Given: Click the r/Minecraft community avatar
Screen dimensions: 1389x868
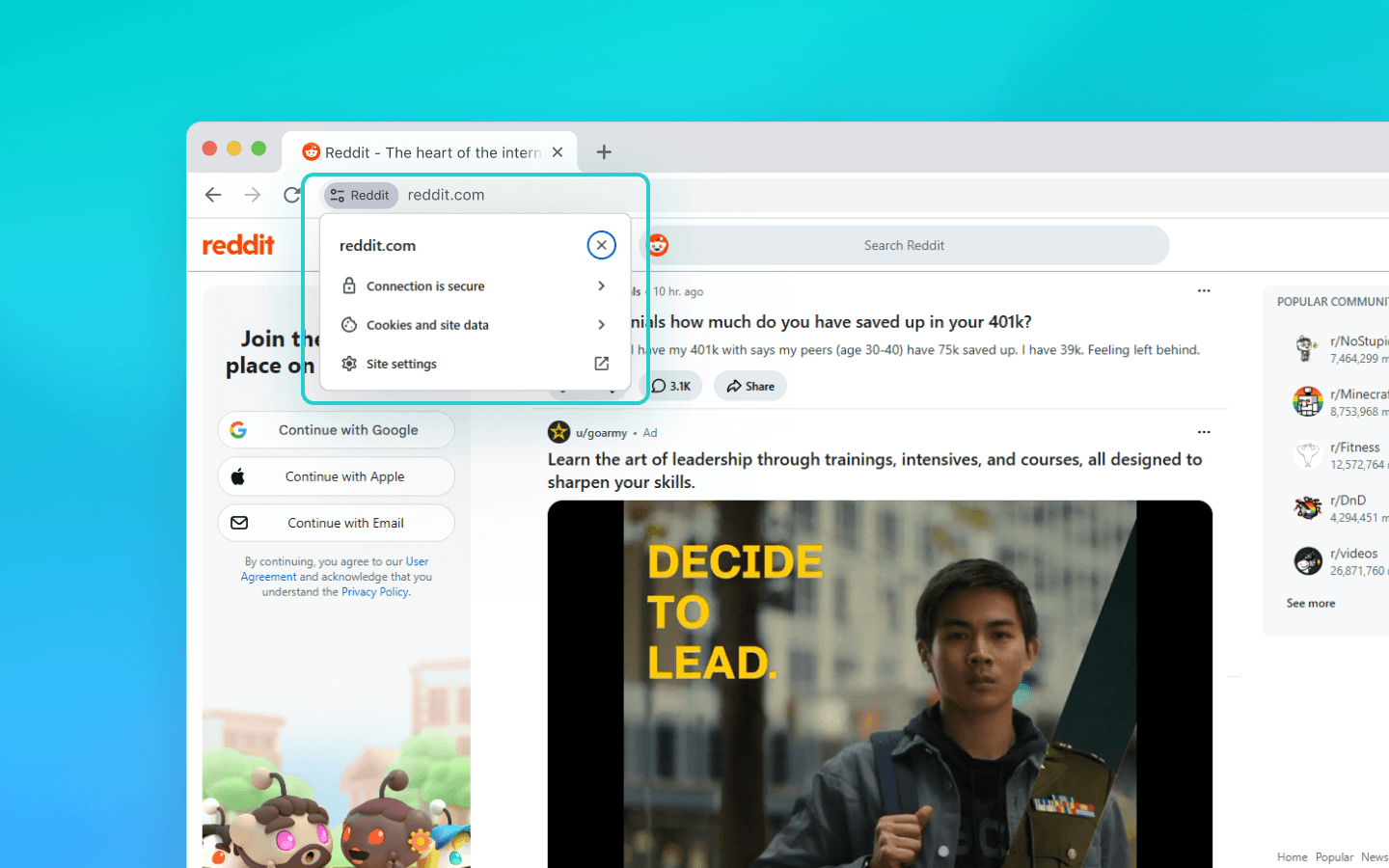Looking at the screenshot, I should point(1307,401).
